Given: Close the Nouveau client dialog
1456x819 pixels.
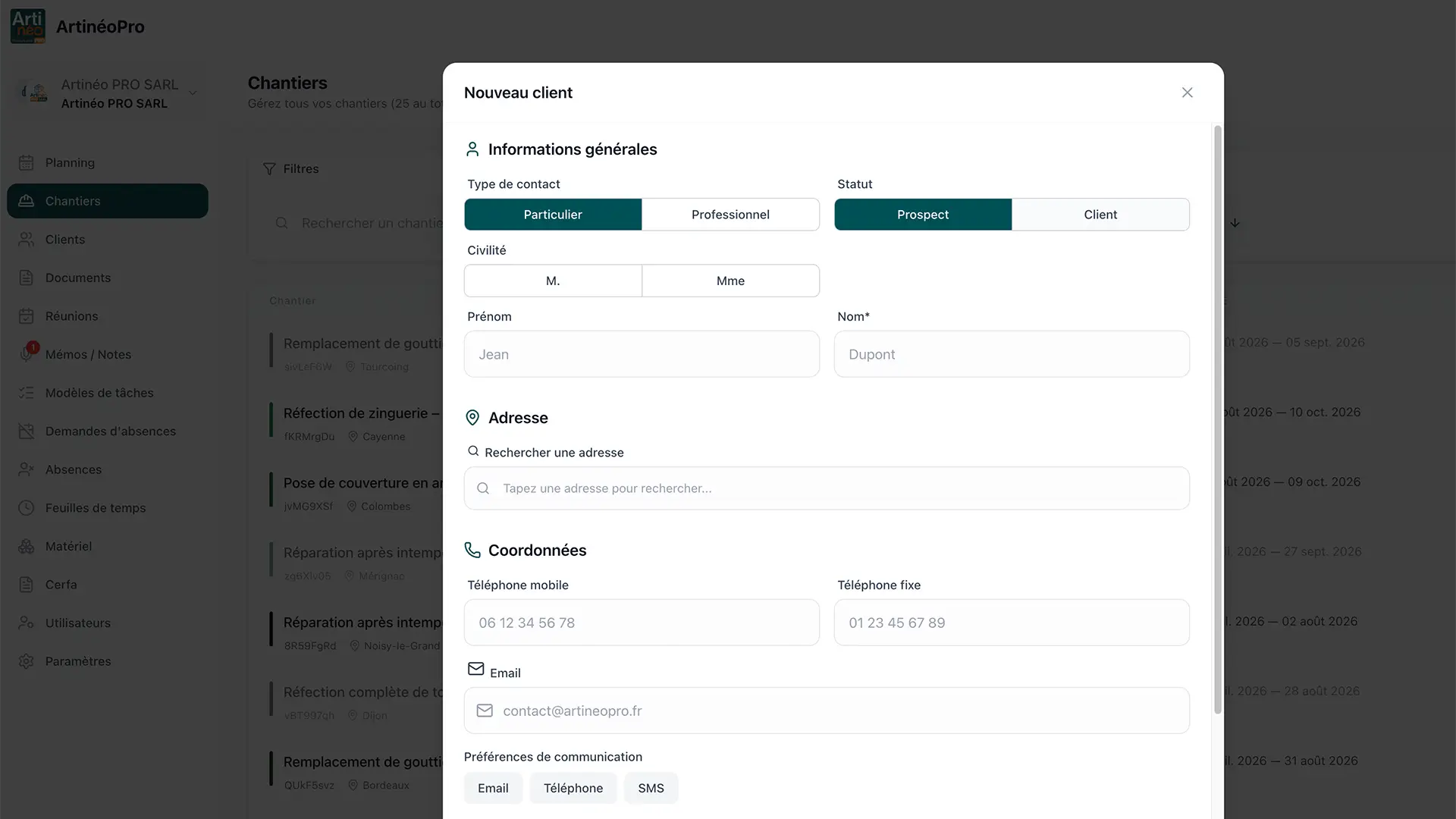Looking at the screenshot, I should coord(1188,93).
